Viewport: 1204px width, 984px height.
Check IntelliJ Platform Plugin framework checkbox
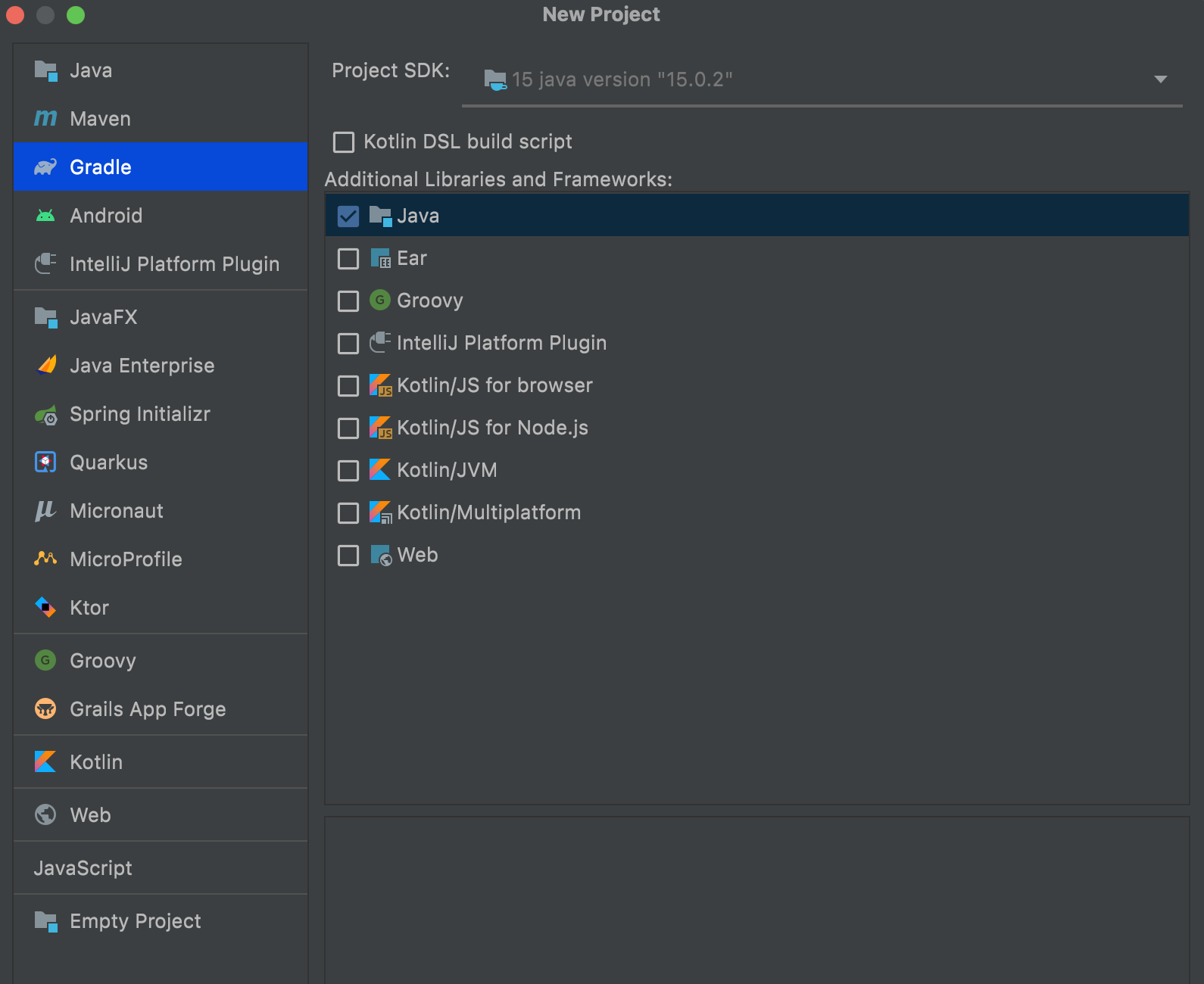[x=348, y=344]
